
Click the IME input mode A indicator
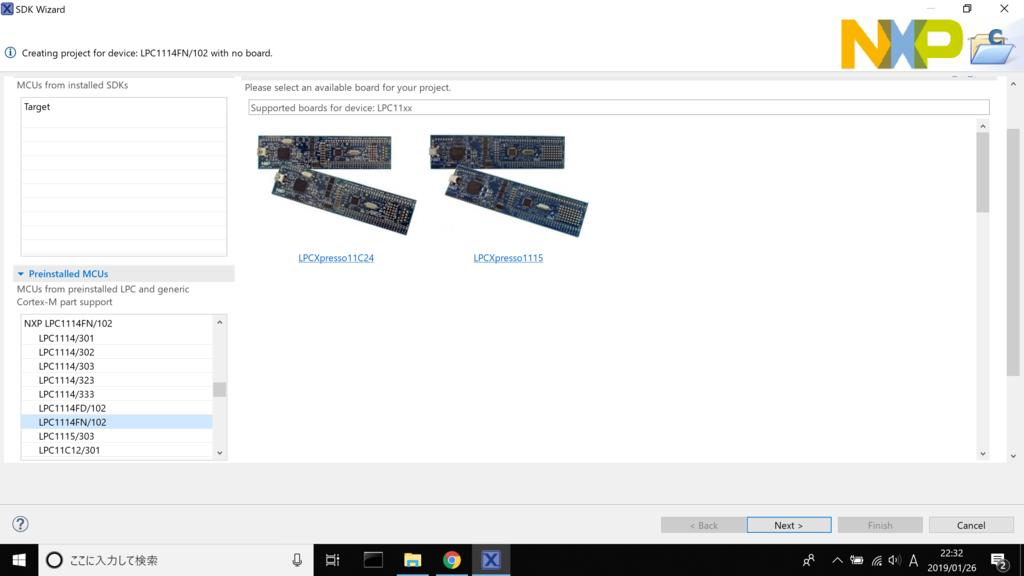pos(913,560)
